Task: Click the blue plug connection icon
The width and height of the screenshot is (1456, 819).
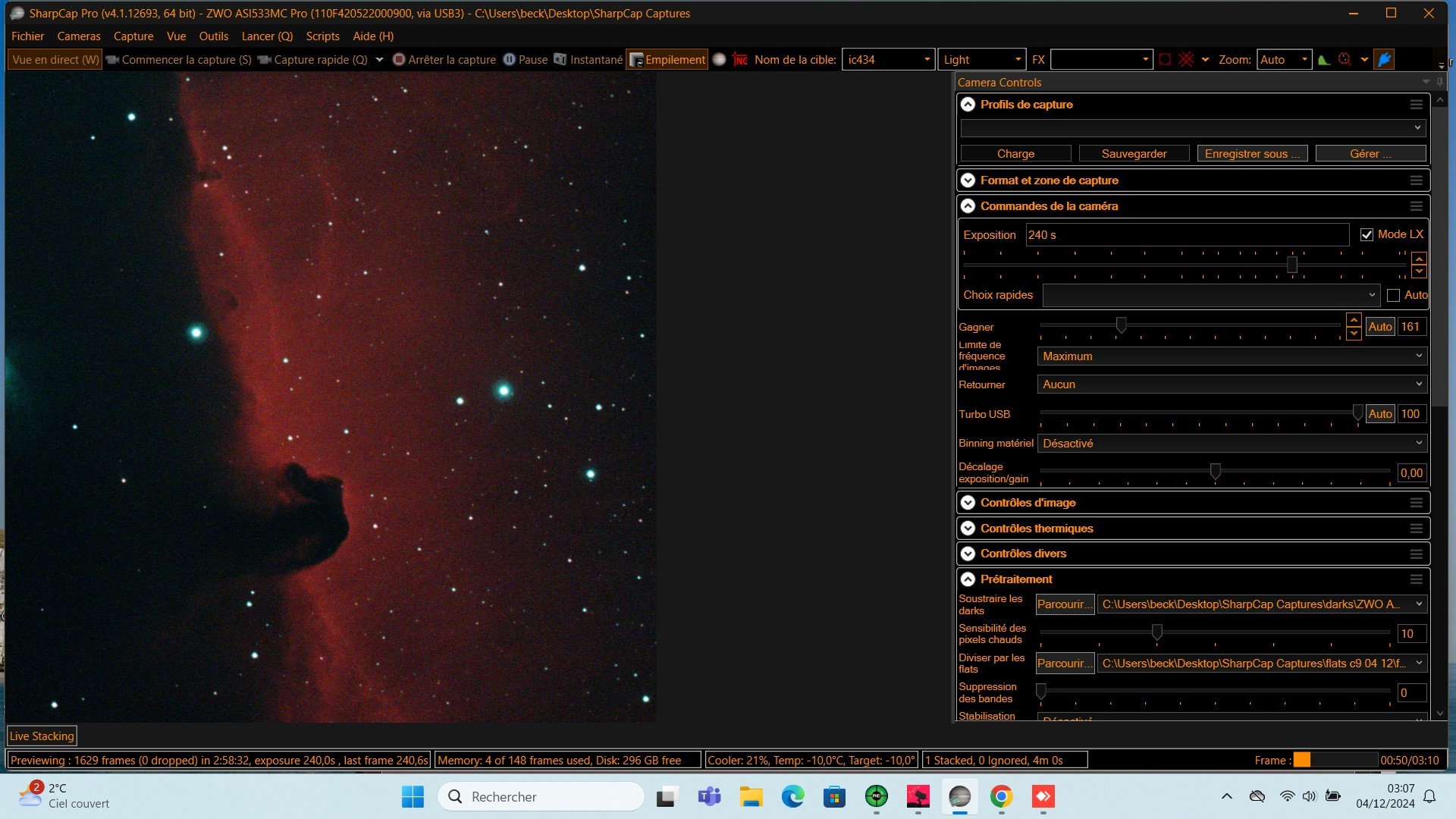Action: pyautogui.click(x=1384, y=60)
